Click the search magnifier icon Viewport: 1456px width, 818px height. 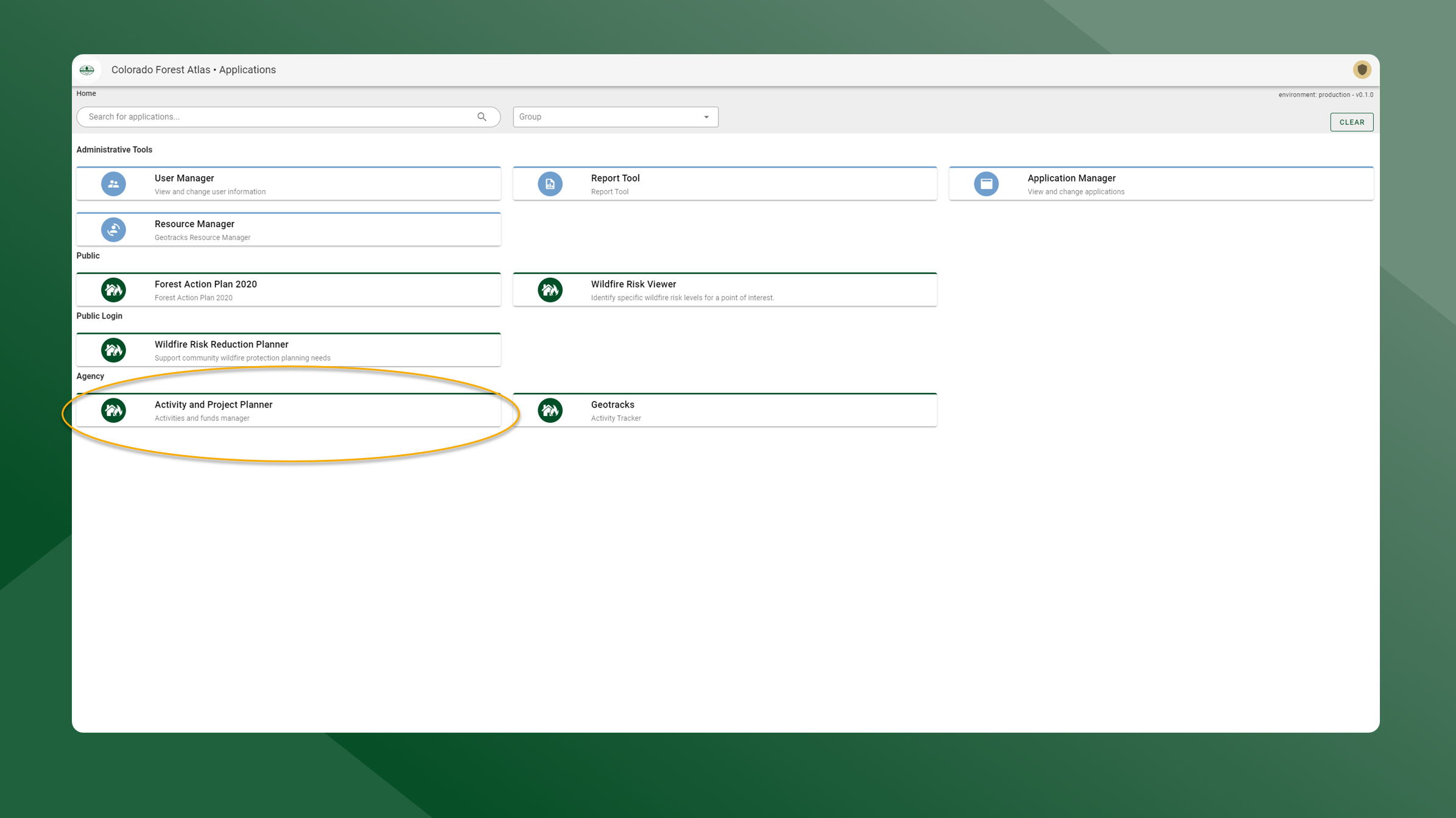[x=482, y=116]
